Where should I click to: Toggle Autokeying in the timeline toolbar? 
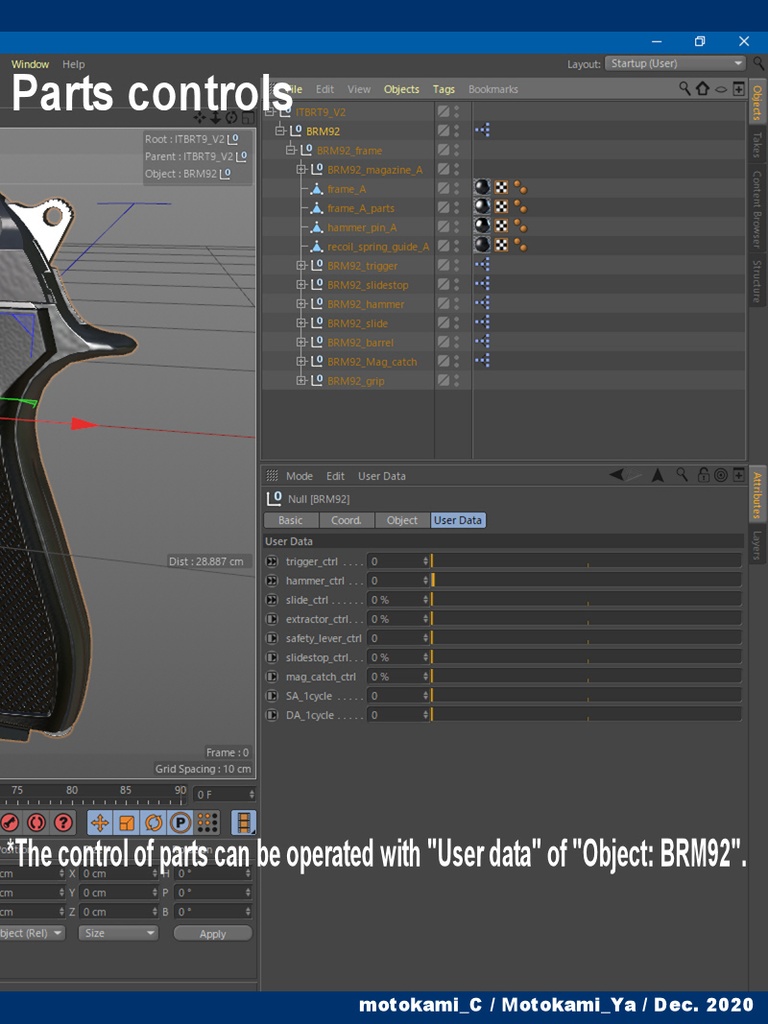[36, 823]
